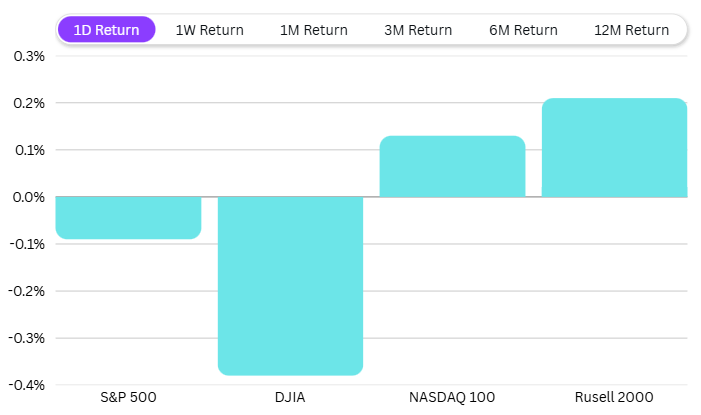
Task: Click the Rusell 2000 axis label
Action: click(x=614, y=398)
